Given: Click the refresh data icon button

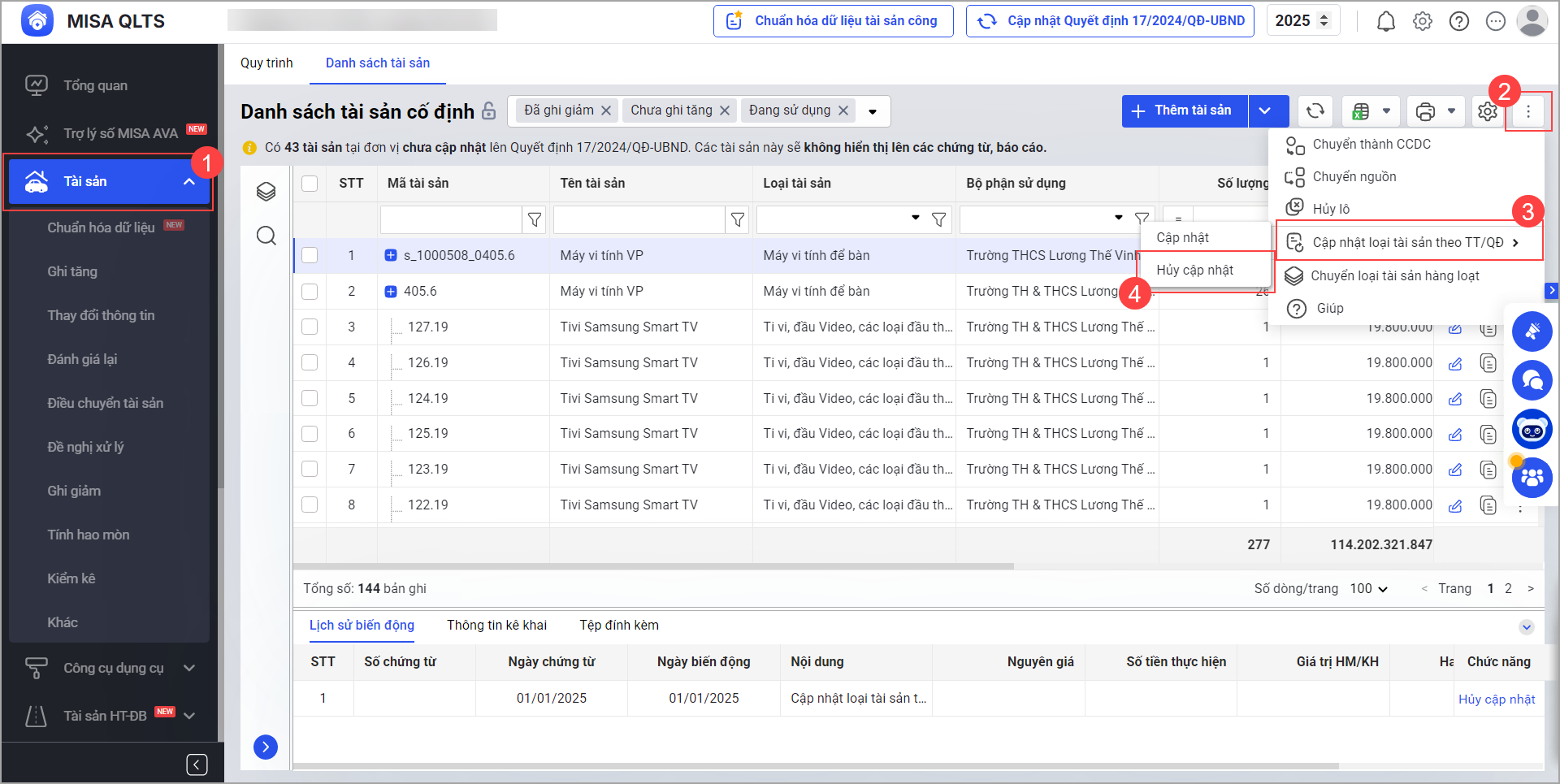Looking at the screenshot, I should tap(1315, 111).
